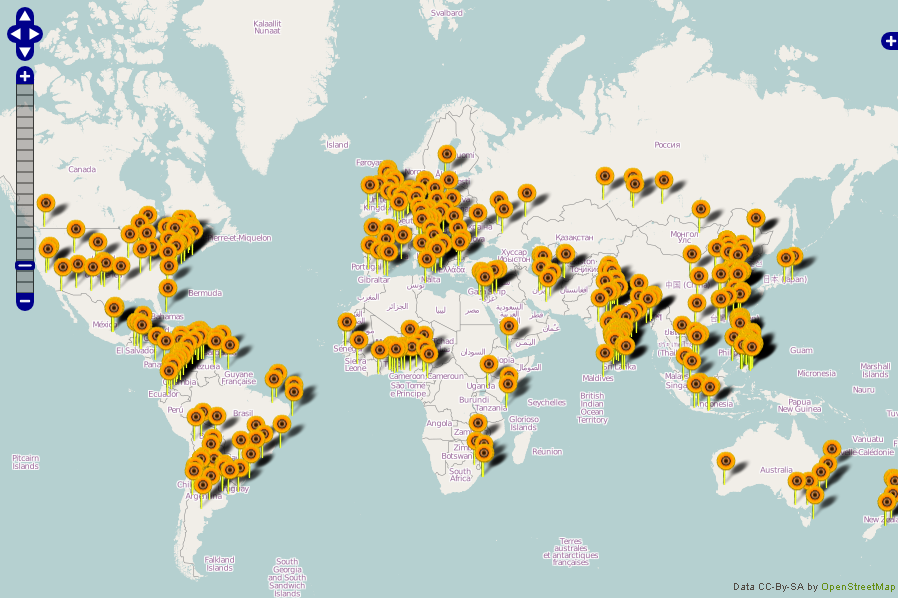Expand the layer switcher plus button

click(889, 41)
